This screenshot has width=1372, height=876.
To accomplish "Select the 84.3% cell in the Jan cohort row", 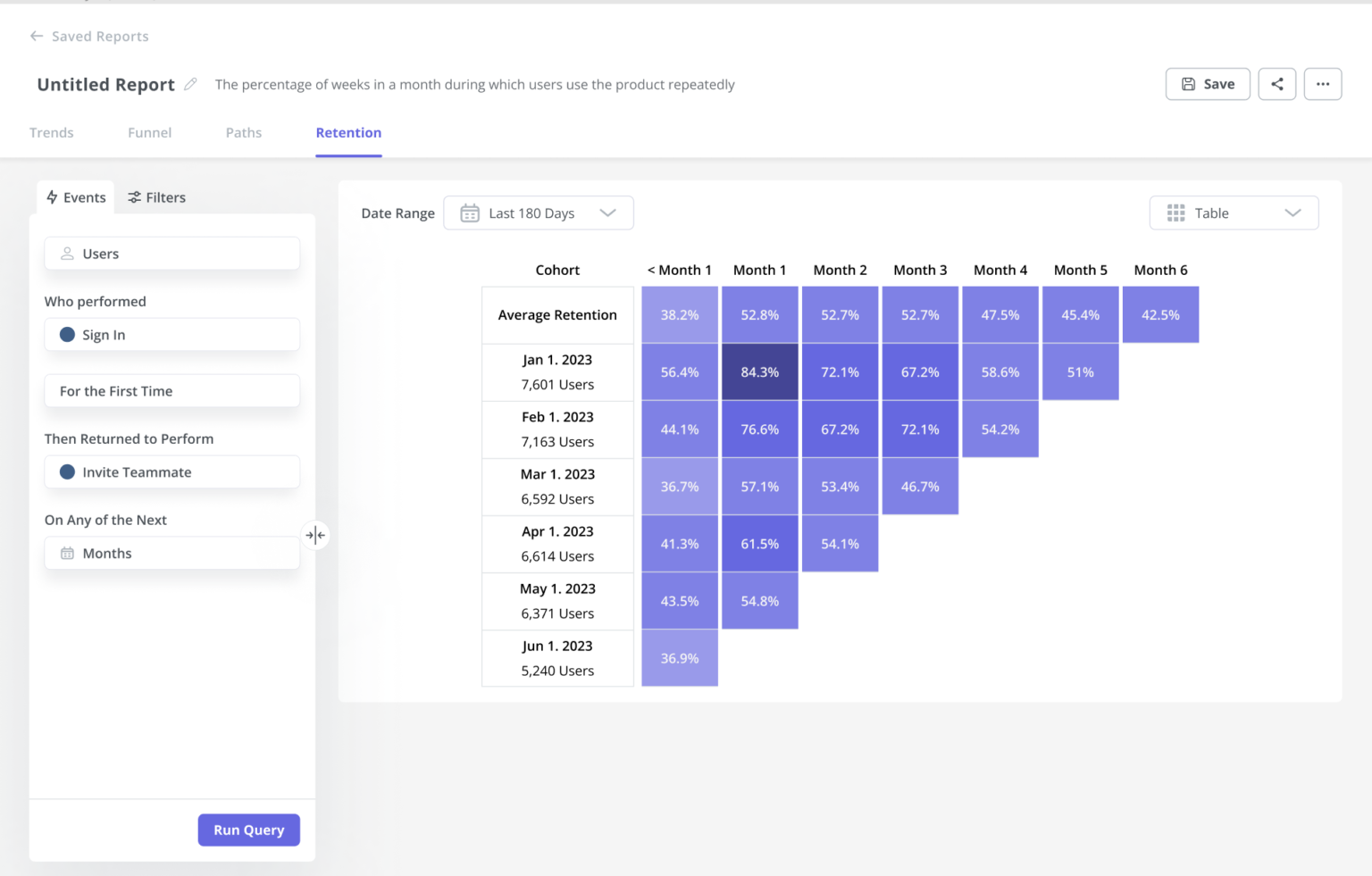I will coord(759,371).
